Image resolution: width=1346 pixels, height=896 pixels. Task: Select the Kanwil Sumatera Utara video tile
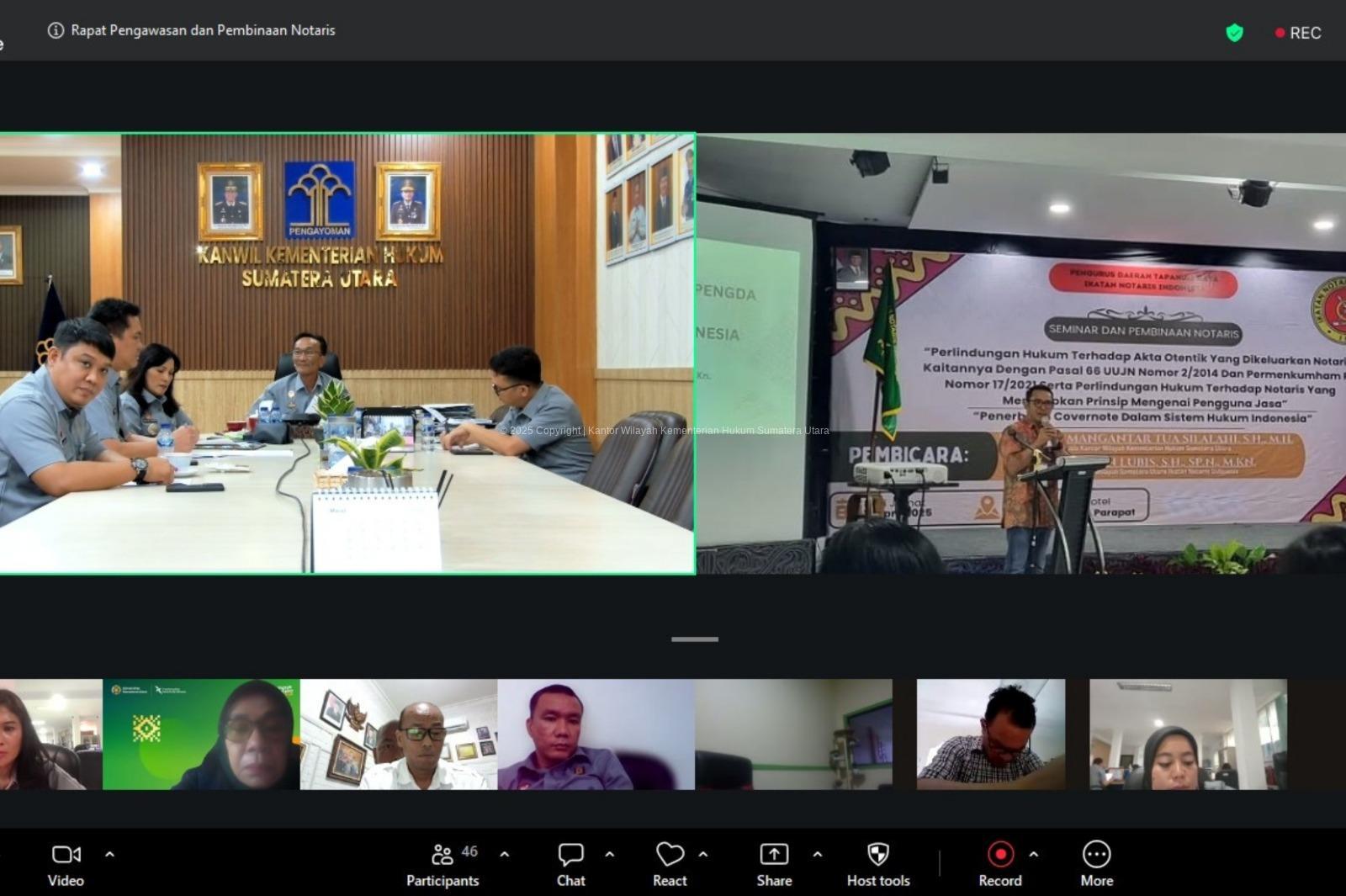pos(347,353)
